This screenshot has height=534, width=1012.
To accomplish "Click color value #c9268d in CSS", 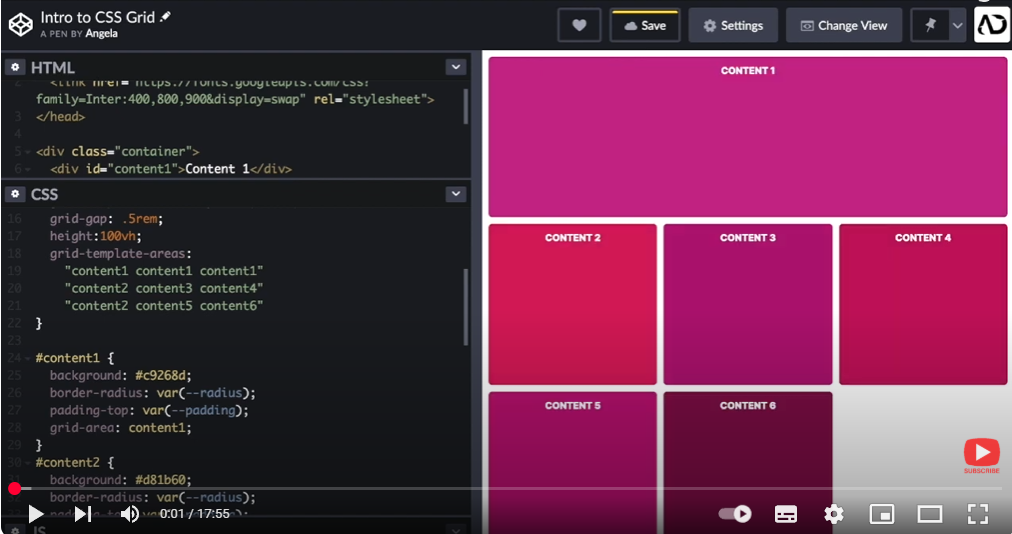I will coord(163,375).
